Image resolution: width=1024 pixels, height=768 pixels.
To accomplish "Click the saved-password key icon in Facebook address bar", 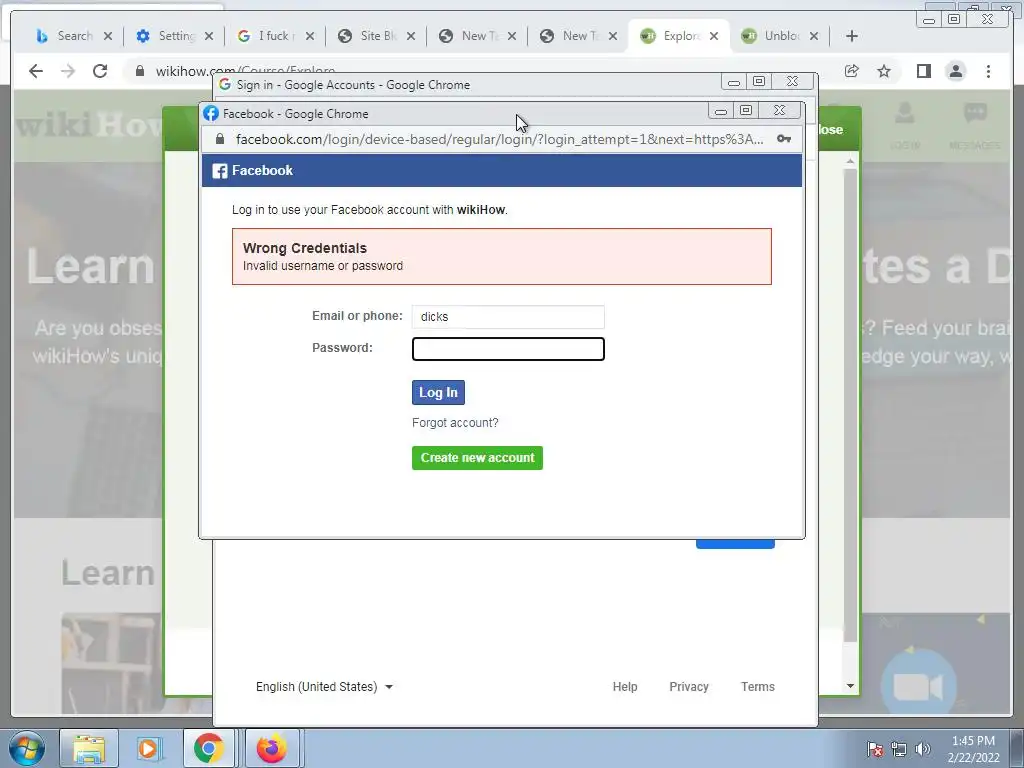I will click(784, 139).
